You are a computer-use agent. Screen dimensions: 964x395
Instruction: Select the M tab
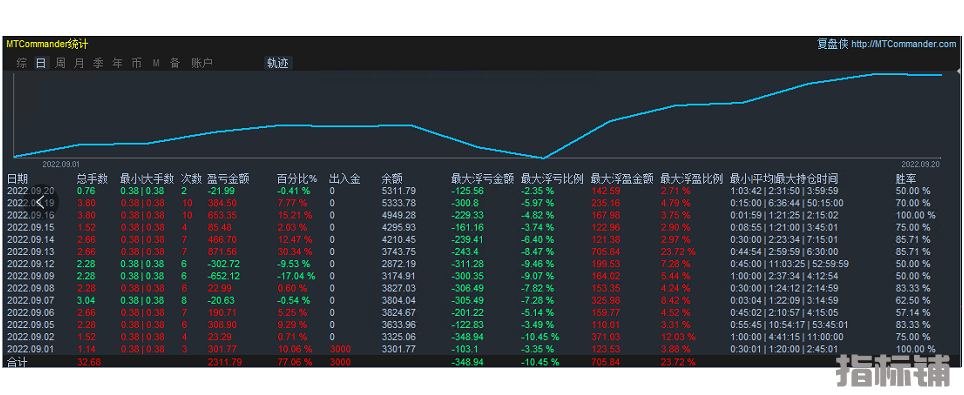(x=156, y=63)
